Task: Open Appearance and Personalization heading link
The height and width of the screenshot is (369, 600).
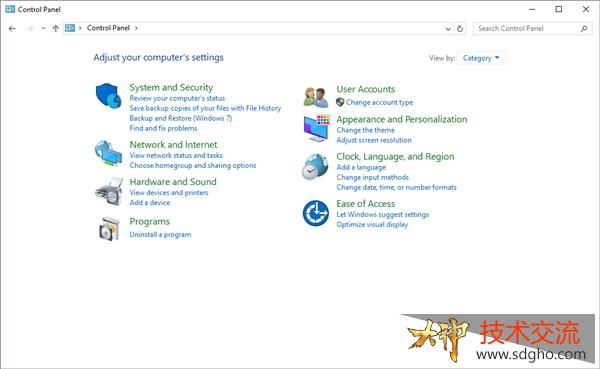Action: point(402,119)
